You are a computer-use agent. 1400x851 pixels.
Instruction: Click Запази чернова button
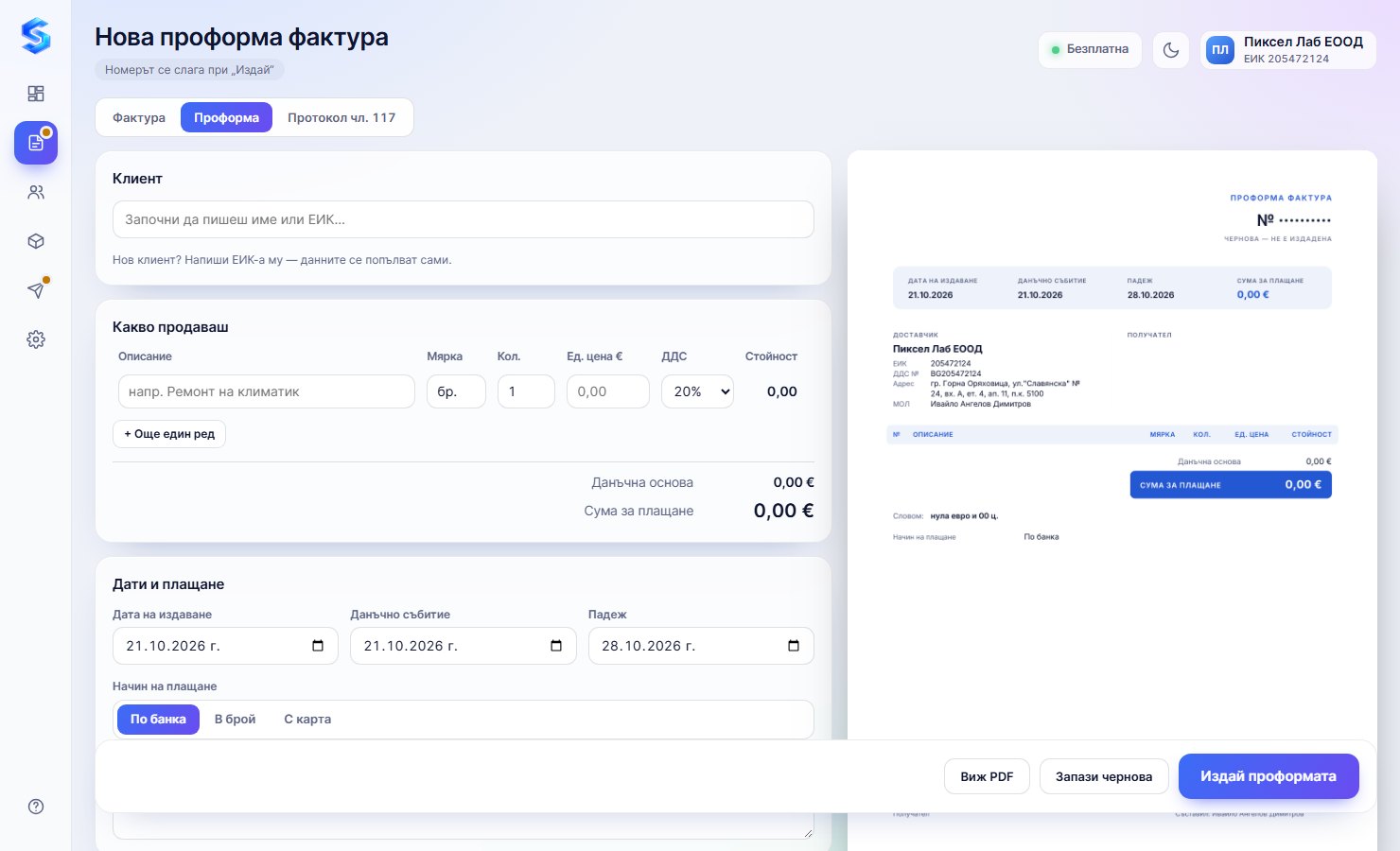click(x=1104, y=776)
